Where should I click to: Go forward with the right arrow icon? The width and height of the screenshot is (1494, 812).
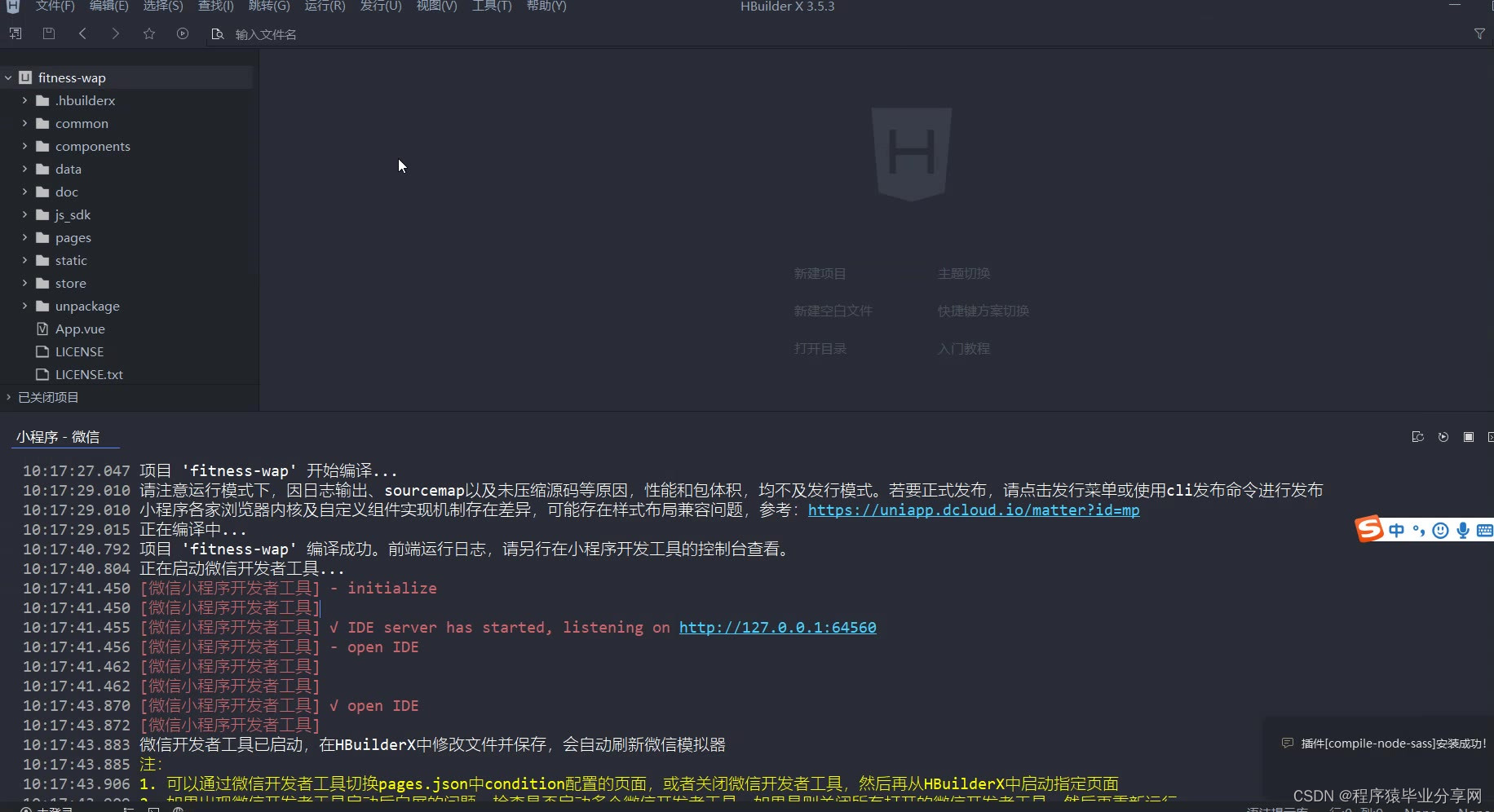[116, 33]
